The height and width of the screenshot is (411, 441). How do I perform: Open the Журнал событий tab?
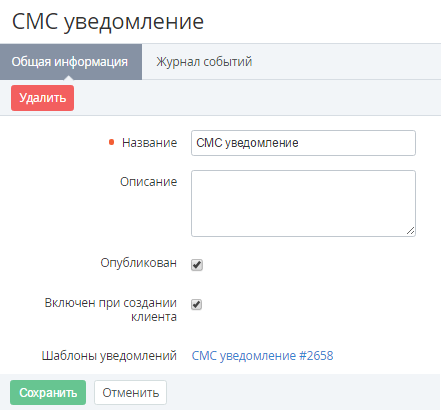(x=204, y=62)
